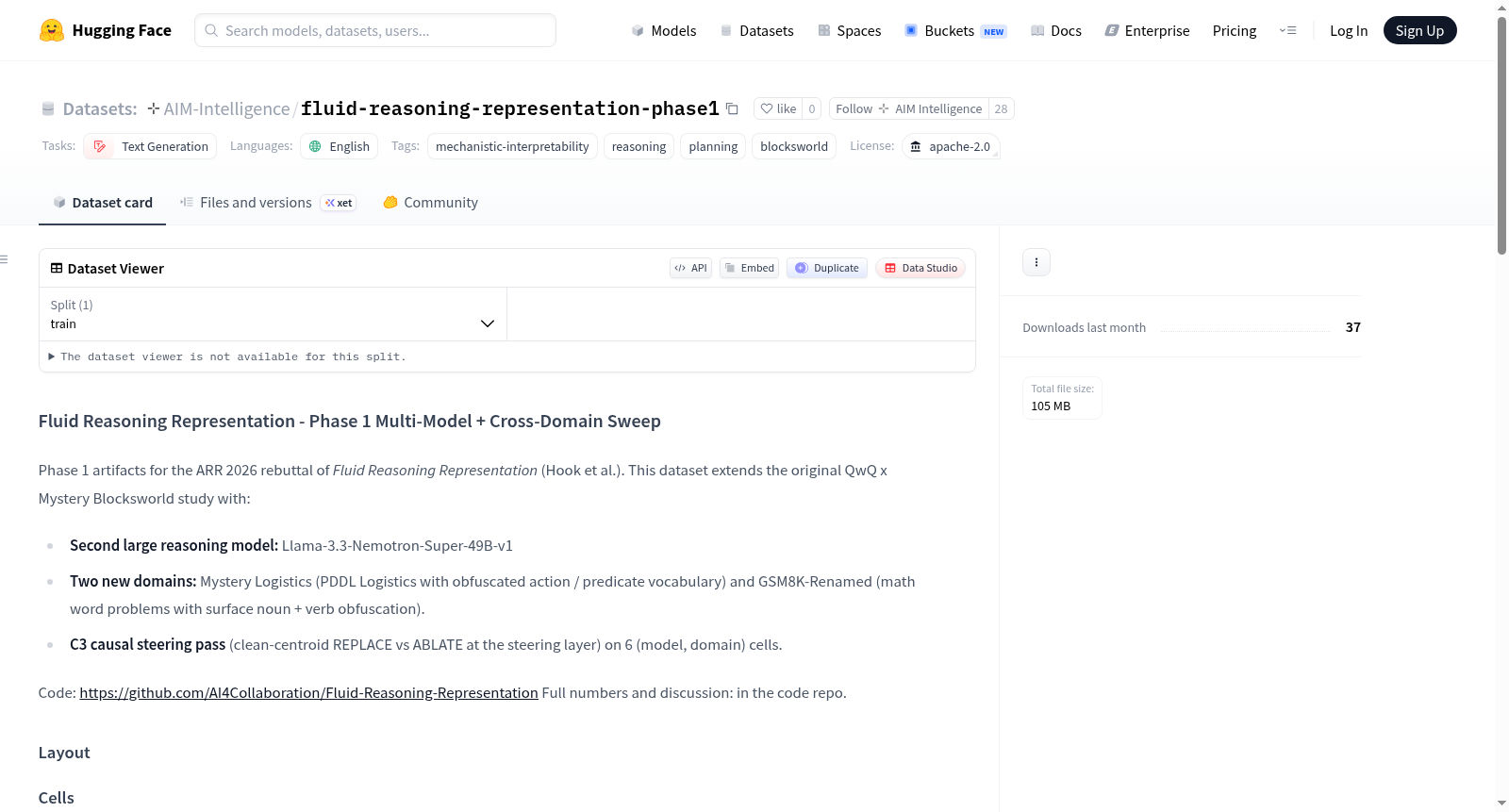1509x812 pixels.
Task: Open Buckets in the top navigation
Action: click(x=955, y=30)
